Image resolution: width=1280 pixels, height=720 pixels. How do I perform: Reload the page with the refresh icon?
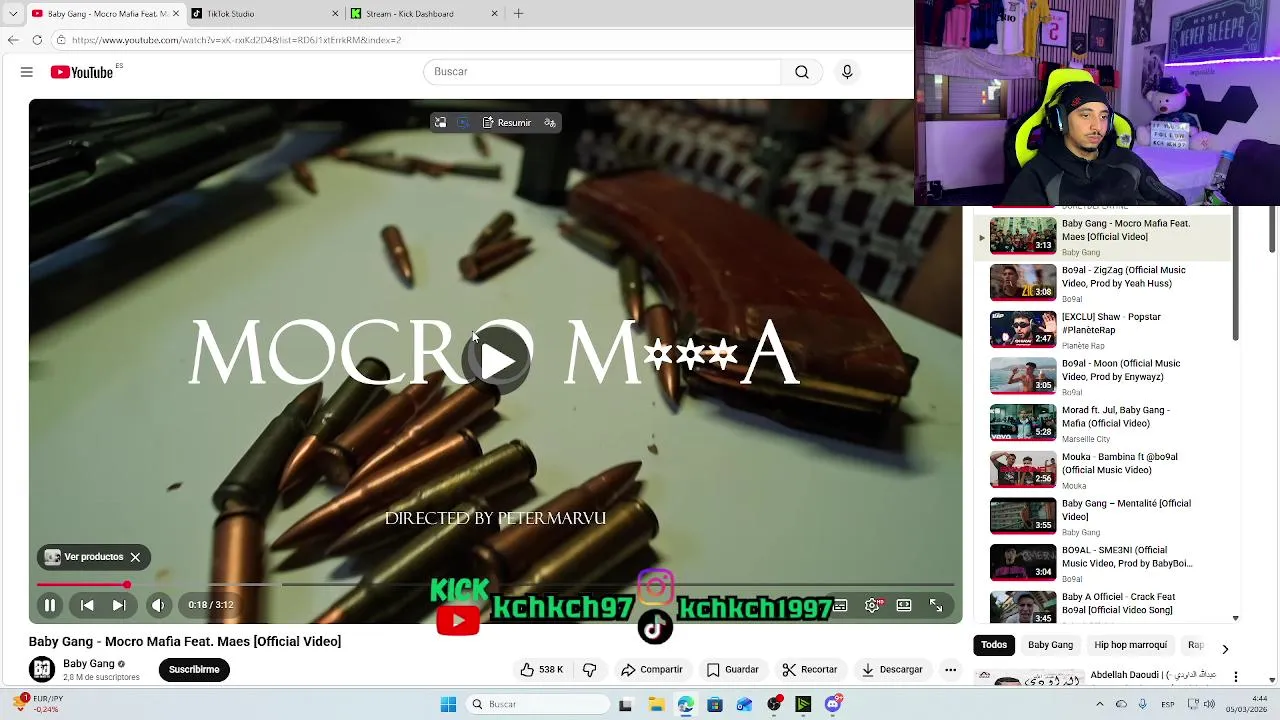pyautogui.click(x=37, y=40)
